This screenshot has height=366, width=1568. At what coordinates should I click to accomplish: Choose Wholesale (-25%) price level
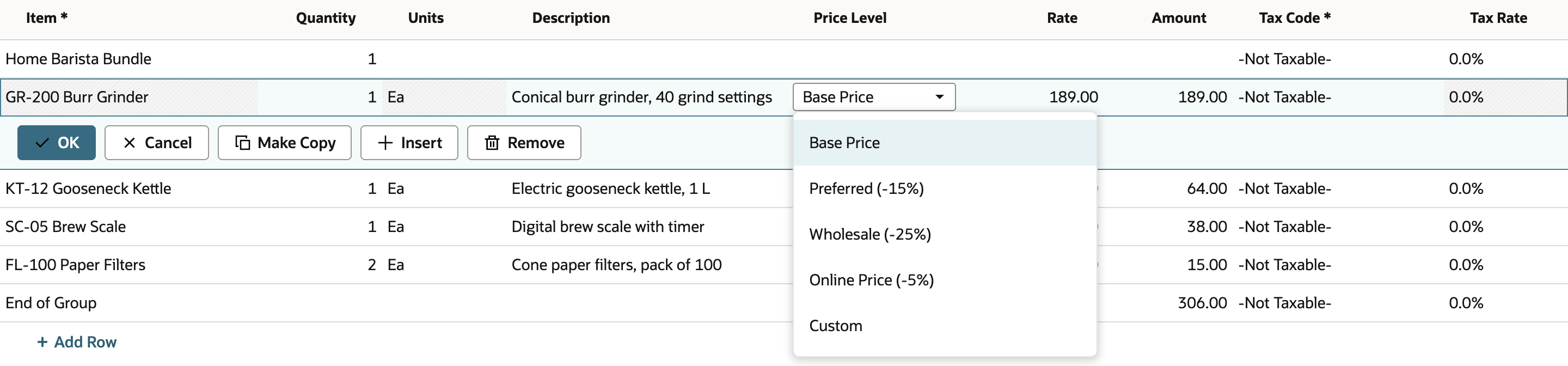pos(945,234)
